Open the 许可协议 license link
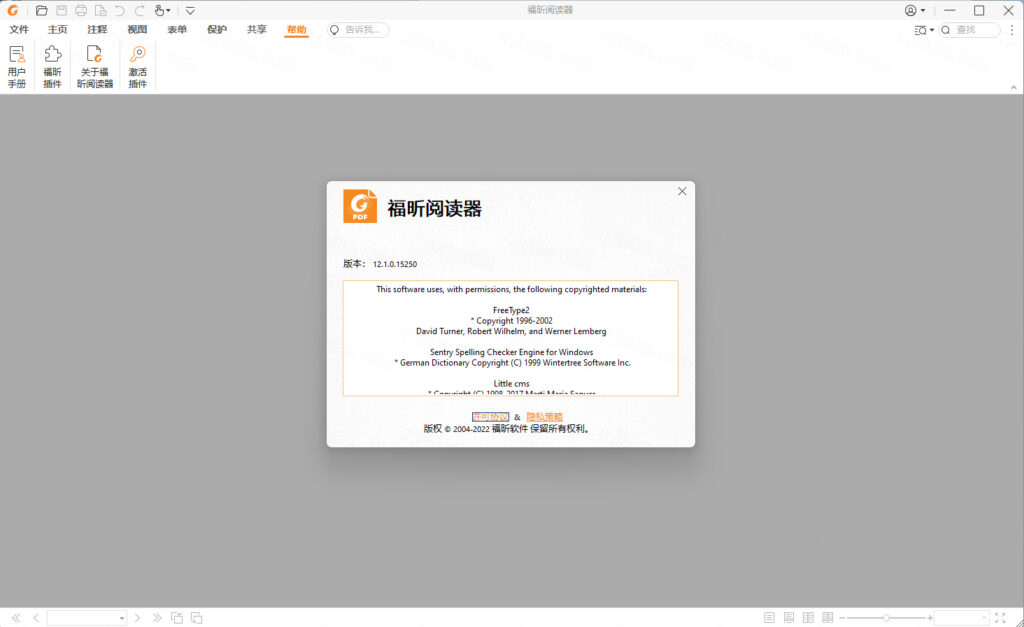This screenshot has height=627, width=1024. click(x=490, y=417)
